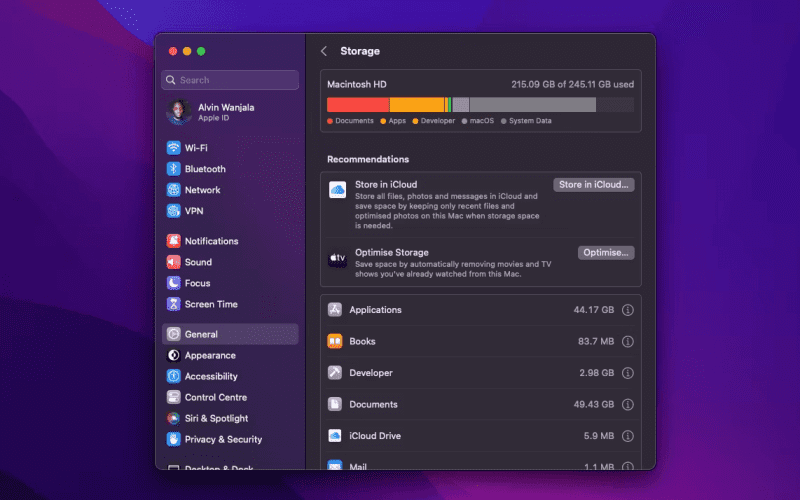Click the 83.7 MB Books size value
This screenshot has width=800, height=500.
click(596, 341)
